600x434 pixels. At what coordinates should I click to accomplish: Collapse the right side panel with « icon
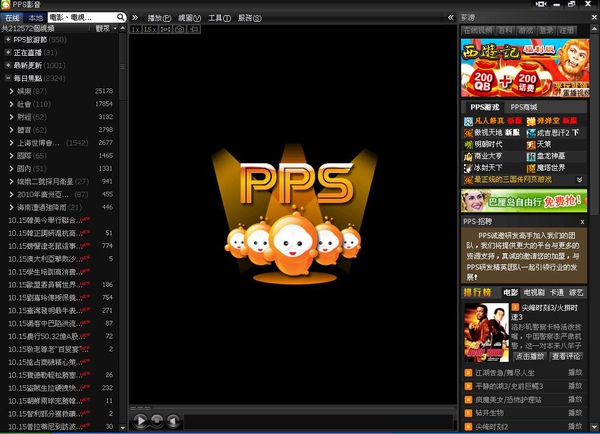point(451,18)
